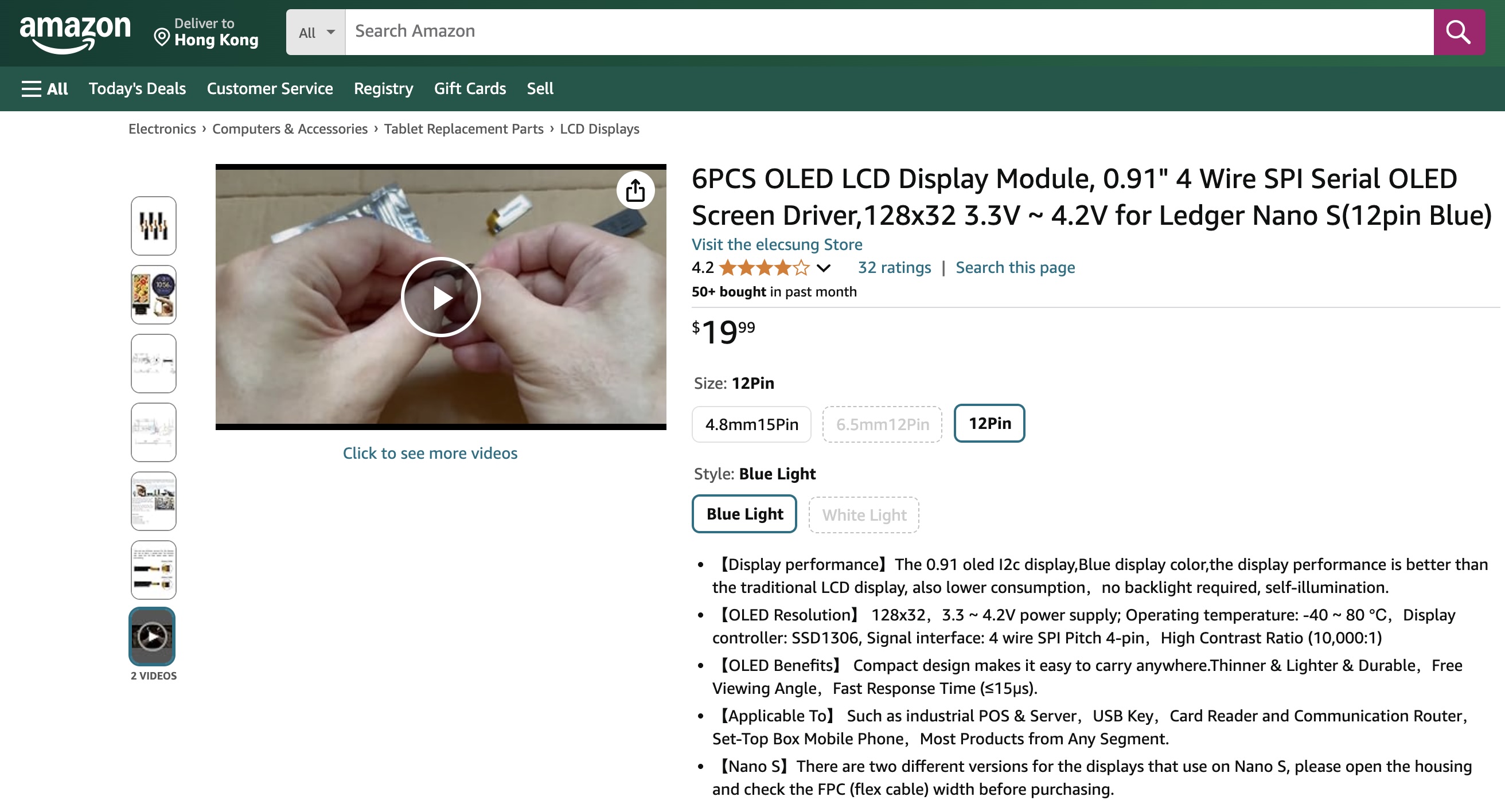Click the Amazon logo
Viewport: 1505px width, 812px height.
(75, 34)
